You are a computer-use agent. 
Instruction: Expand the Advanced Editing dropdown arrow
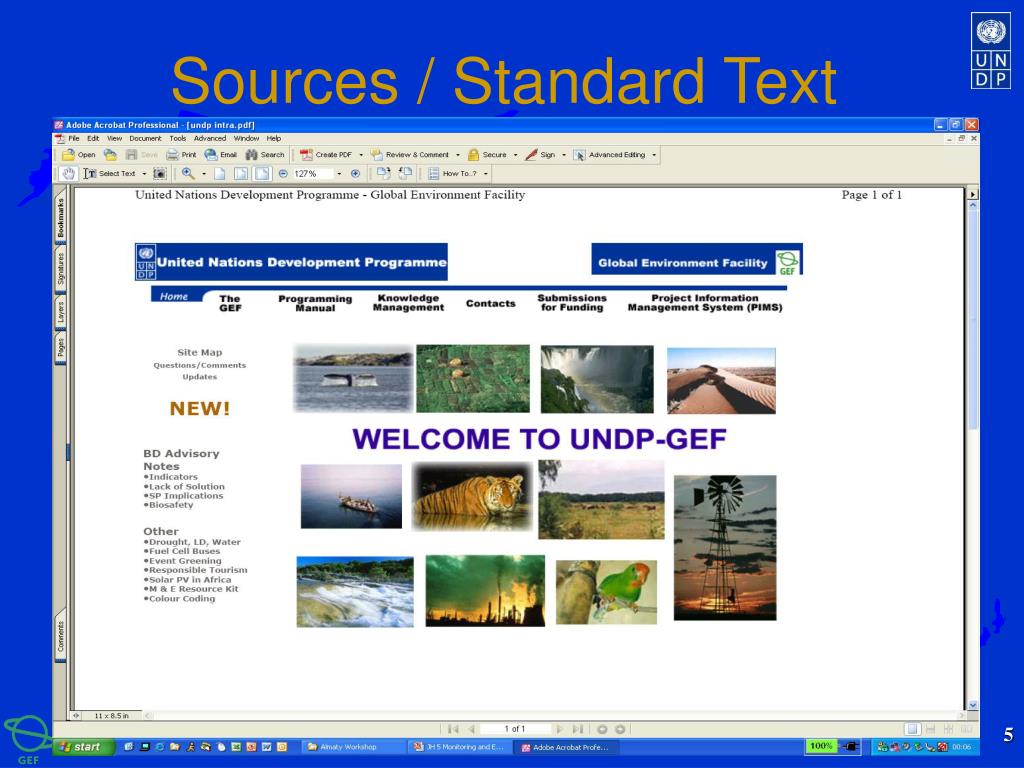point(654,155)
